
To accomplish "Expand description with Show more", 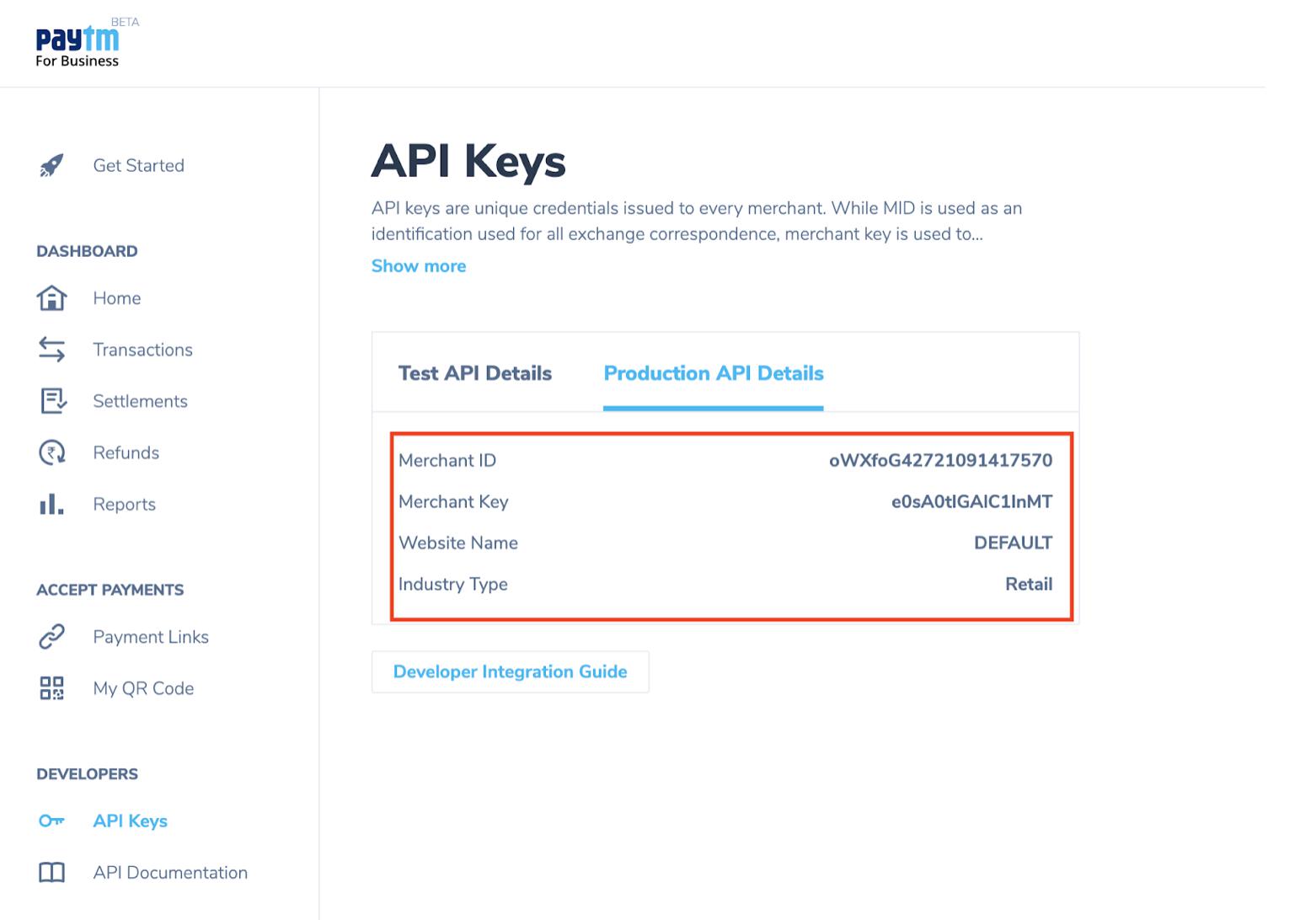I will (419, 266).
